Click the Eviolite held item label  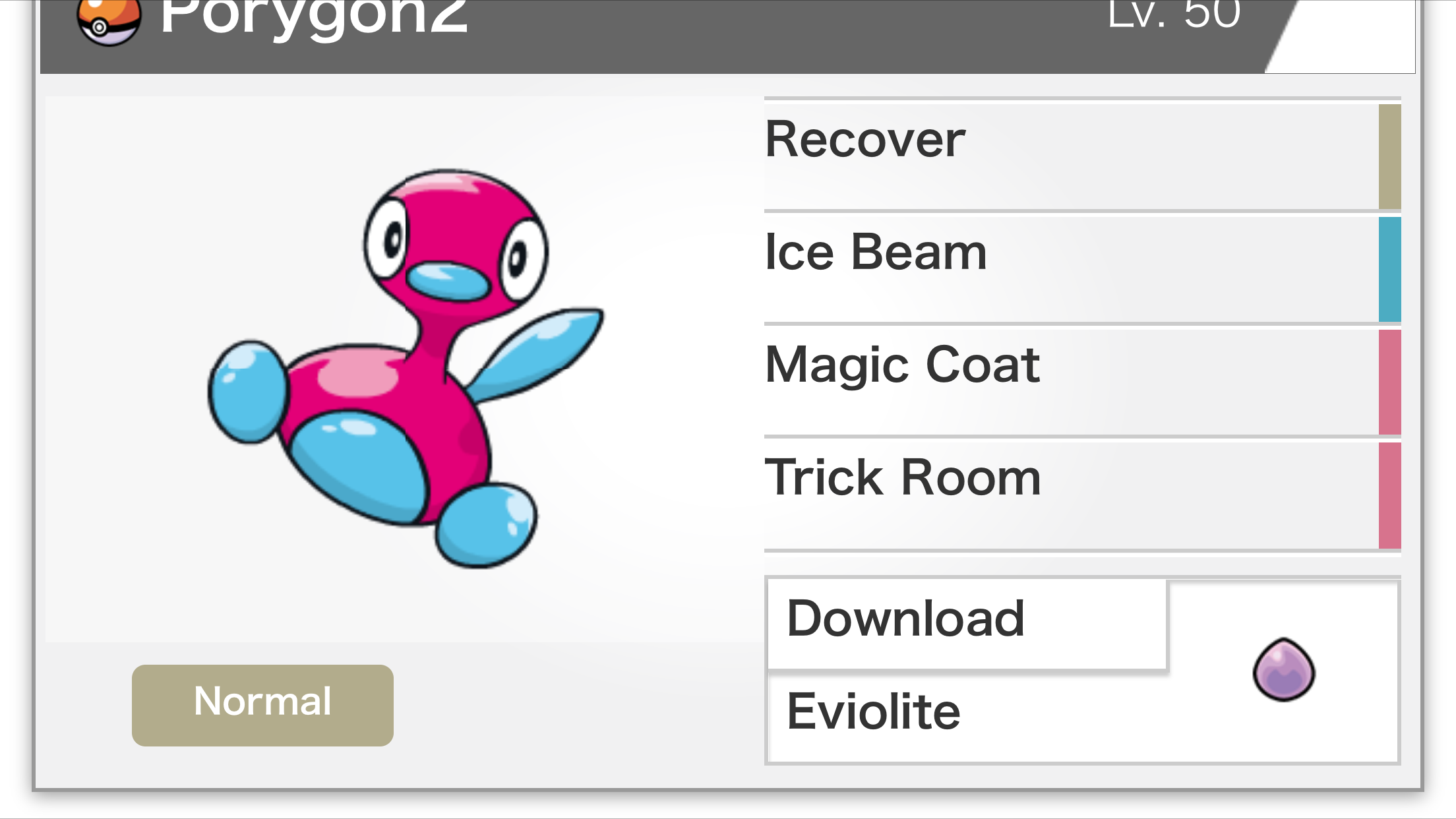point(874,712)
